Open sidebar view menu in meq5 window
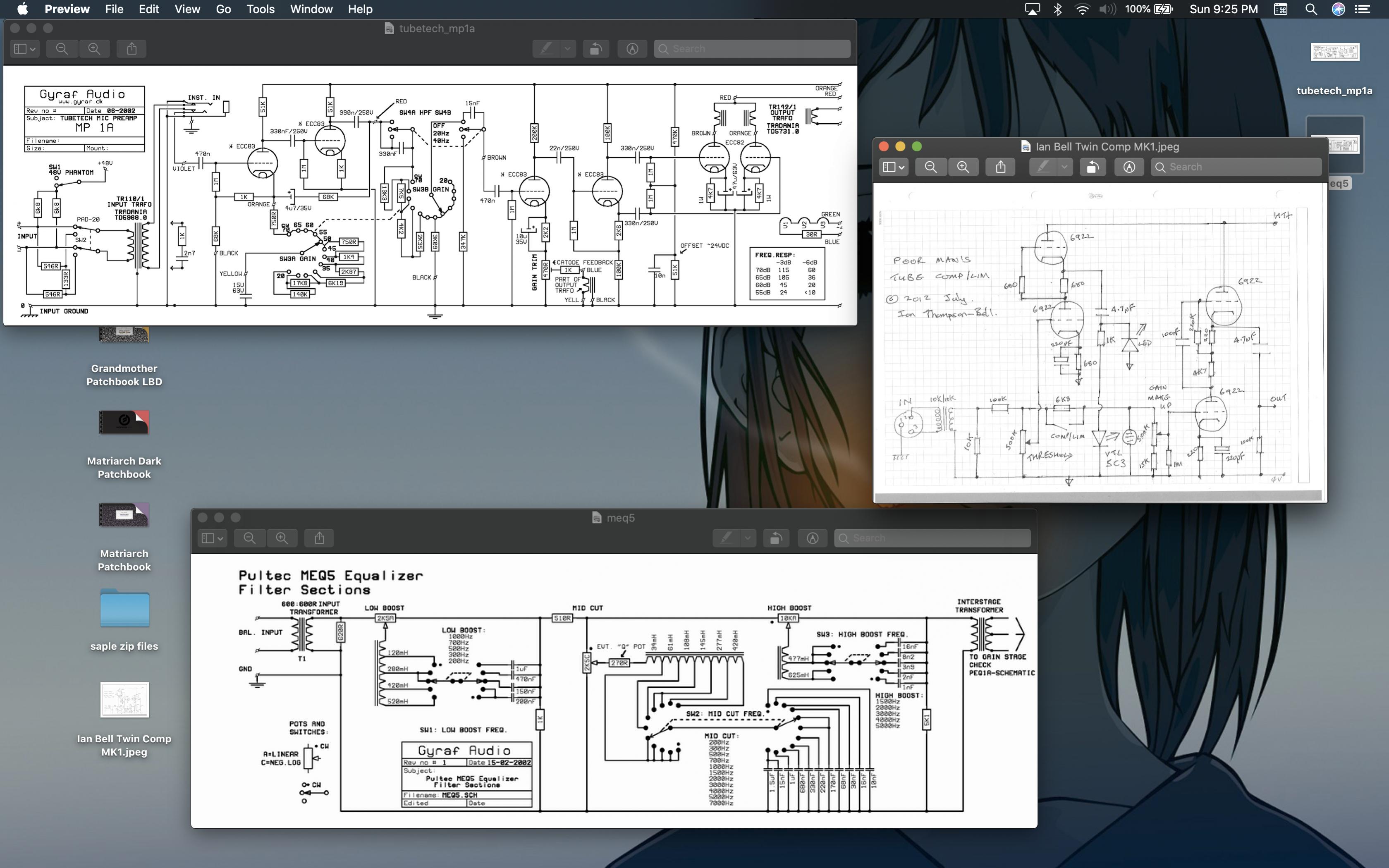Image resolution: width=1389 pixels, height=868 pixels. pos(213,538)
